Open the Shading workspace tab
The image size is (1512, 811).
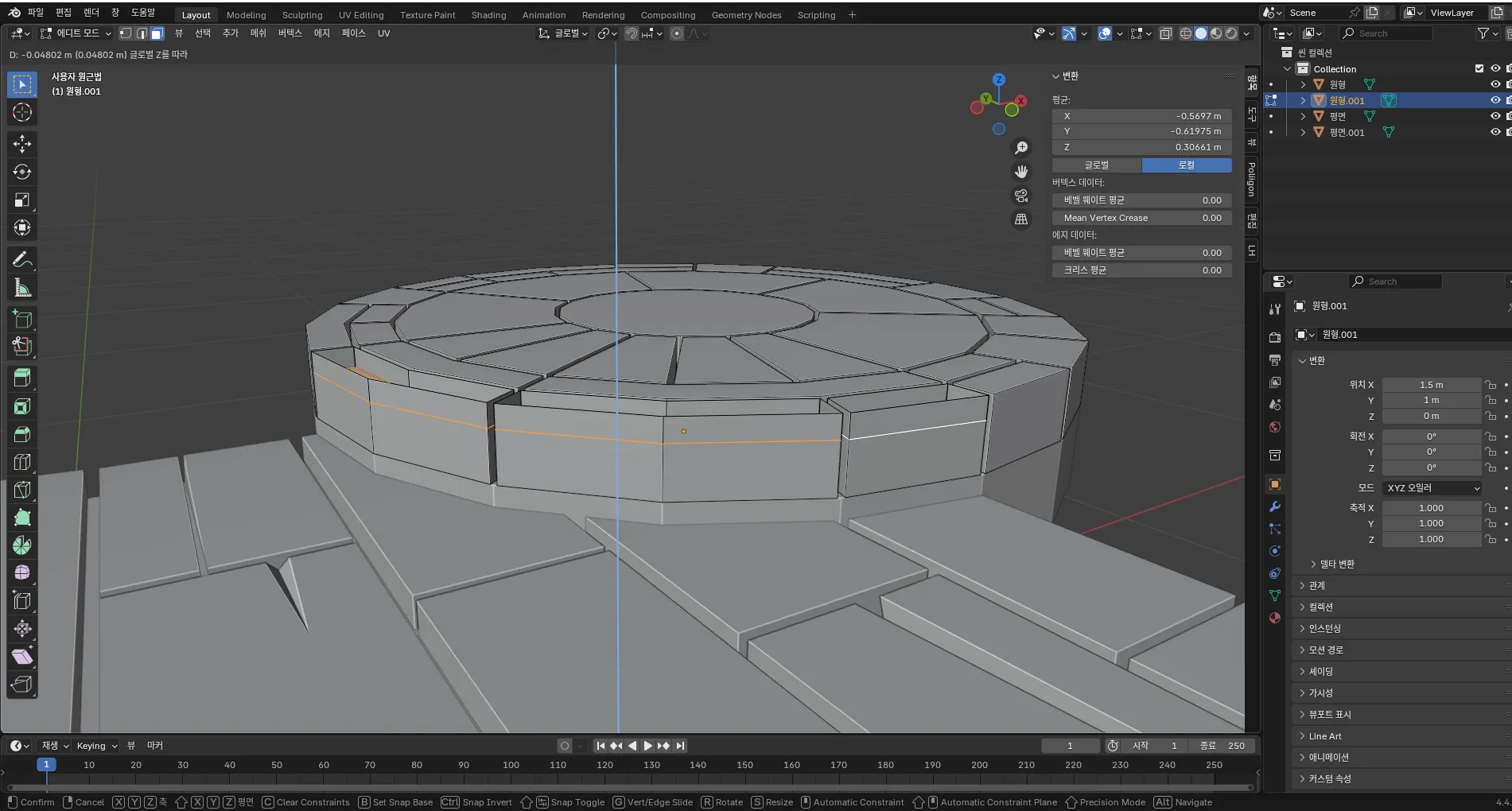pyautogui.click(x=488, y=15)
